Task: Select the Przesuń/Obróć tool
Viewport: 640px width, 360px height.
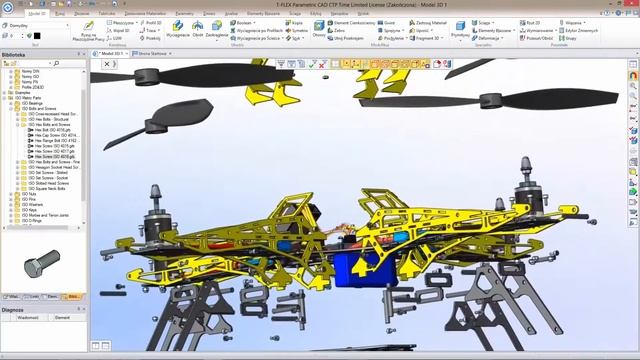Action: click(x=536, y=38)
